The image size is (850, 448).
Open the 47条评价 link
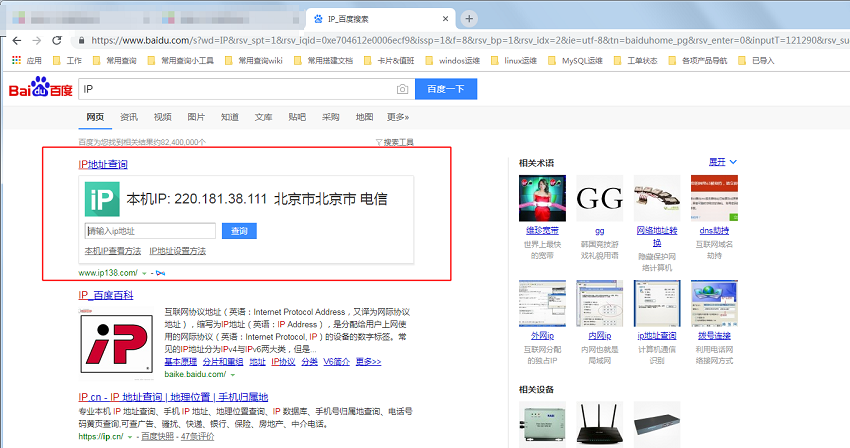coord(197,437)
